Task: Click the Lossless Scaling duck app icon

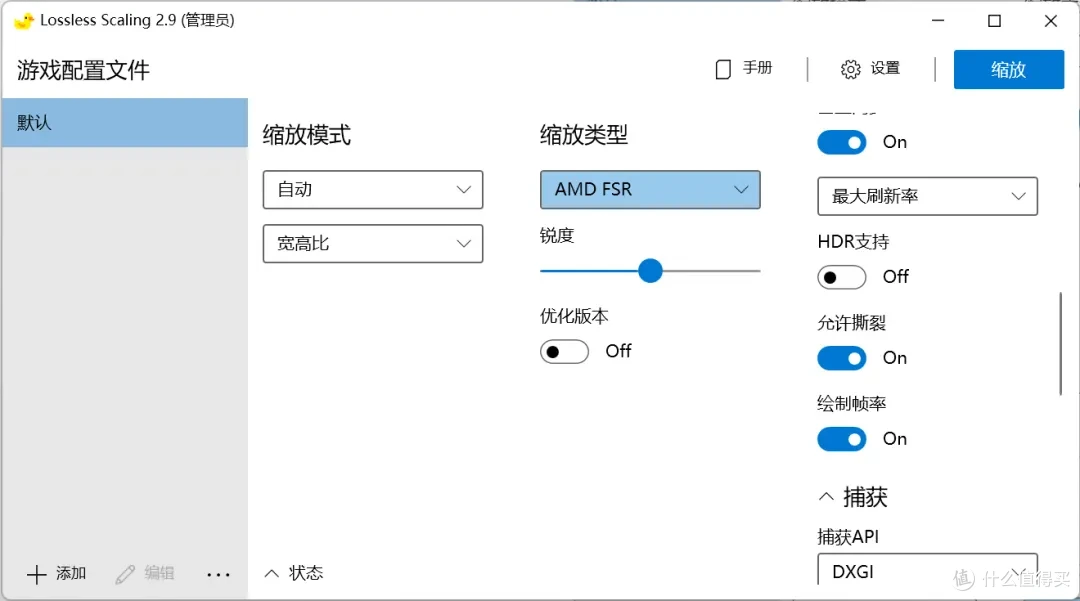Action: point(23,21)
